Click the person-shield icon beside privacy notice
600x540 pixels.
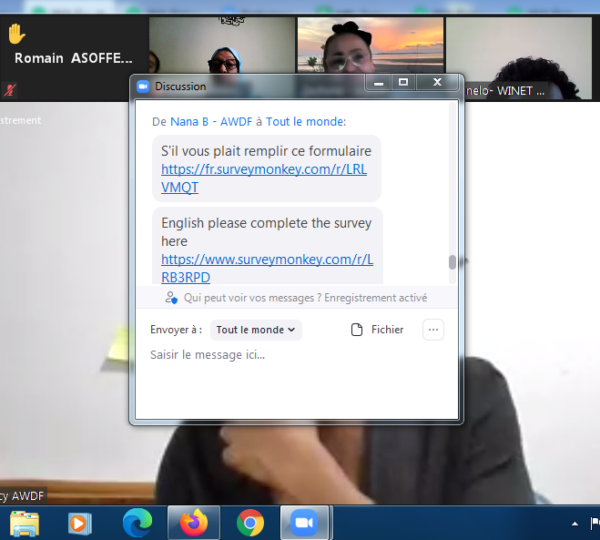[x=171, y=298]
